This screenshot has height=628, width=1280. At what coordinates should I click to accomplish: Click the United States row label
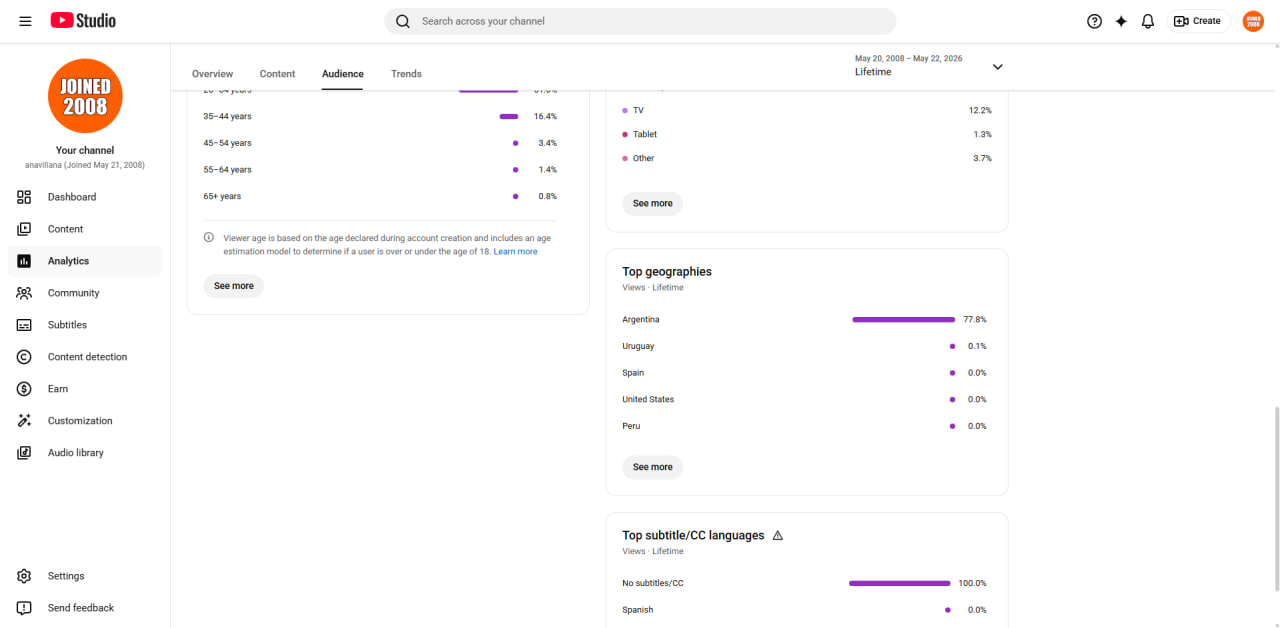pos(648,399)
